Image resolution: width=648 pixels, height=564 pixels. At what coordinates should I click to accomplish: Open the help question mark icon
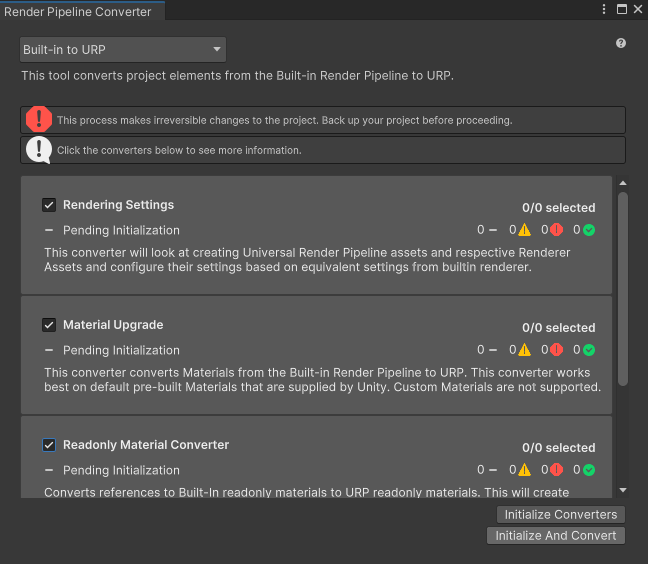click(x=620, y=43)
